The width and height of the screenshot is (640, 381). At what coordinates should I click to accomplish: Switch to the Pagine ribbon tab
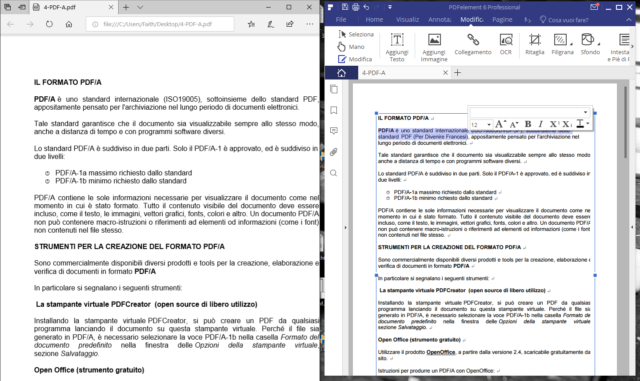click(x=502, y=20)
